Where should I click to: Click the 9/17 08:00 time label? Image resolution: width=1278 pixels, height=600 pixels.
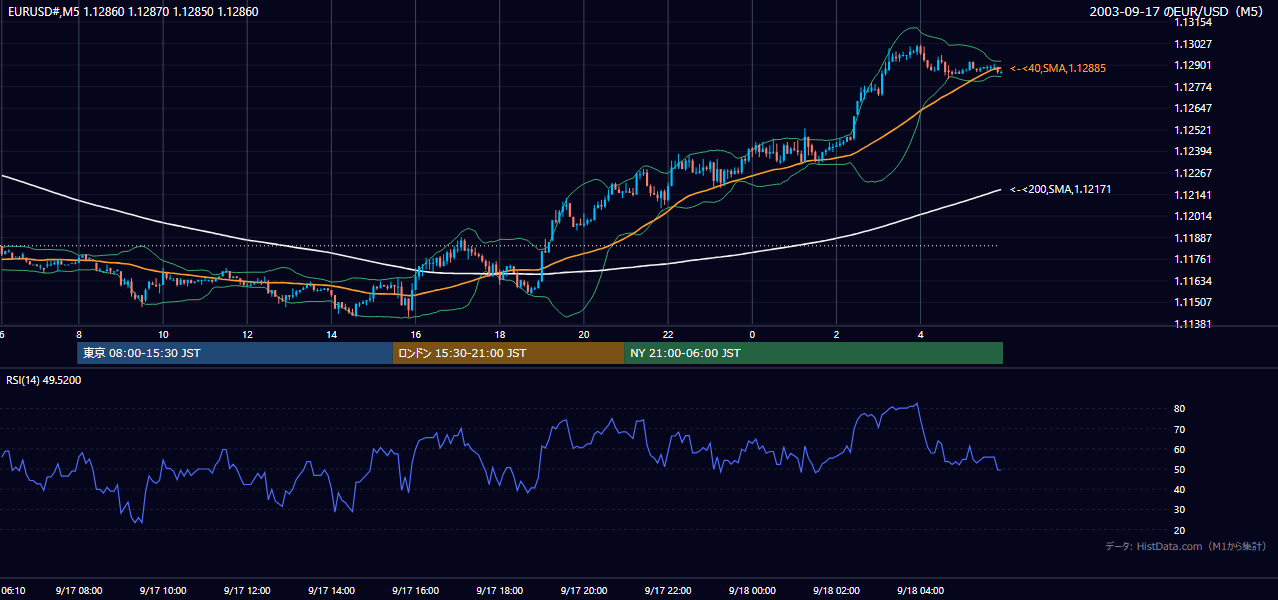point(78,591)
